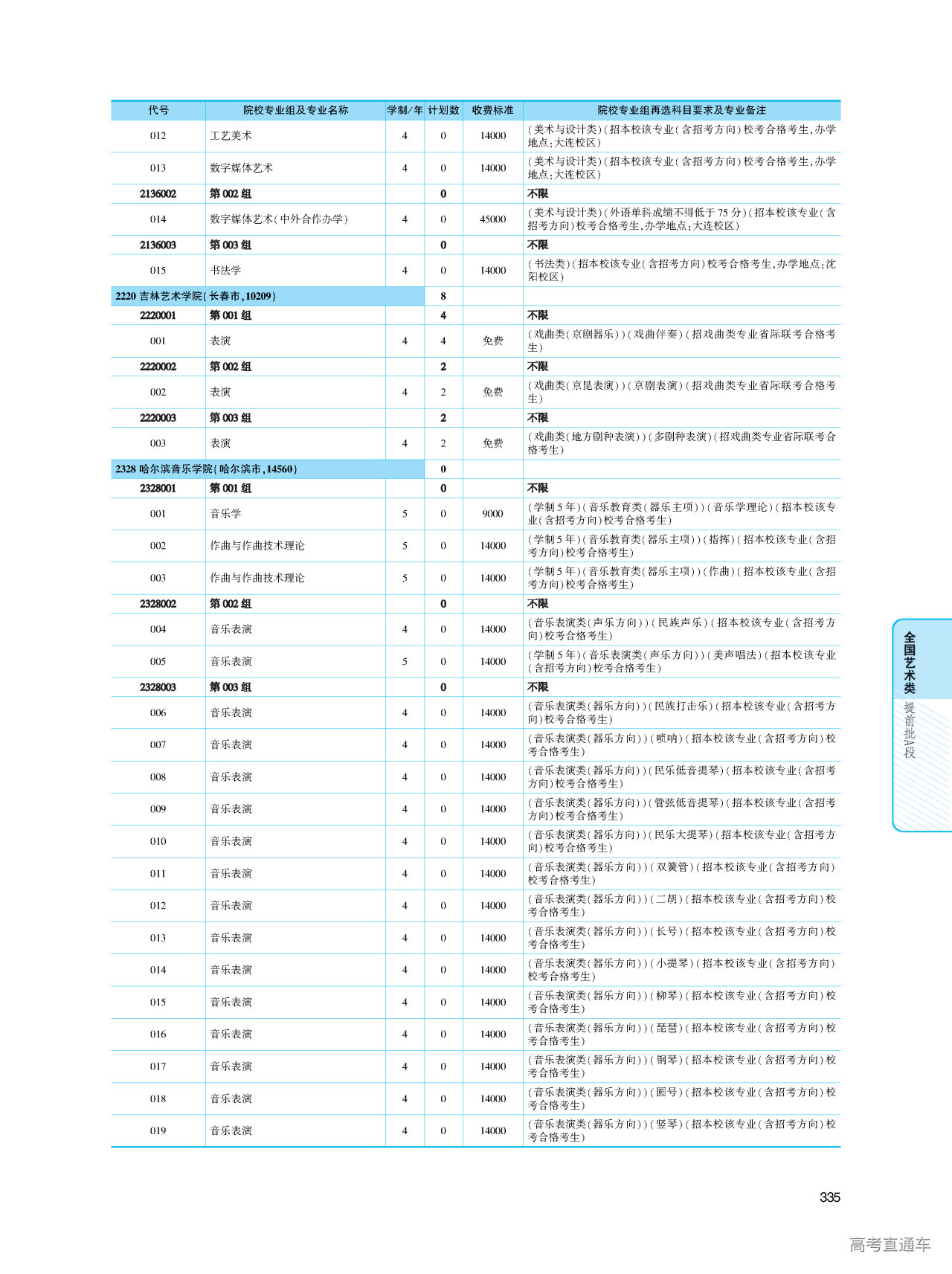This screenshot has width=952, height=1274.
Task: Click the 2328 哈尔滨音乐学院 school heading
Action: [x=206, y=469]
